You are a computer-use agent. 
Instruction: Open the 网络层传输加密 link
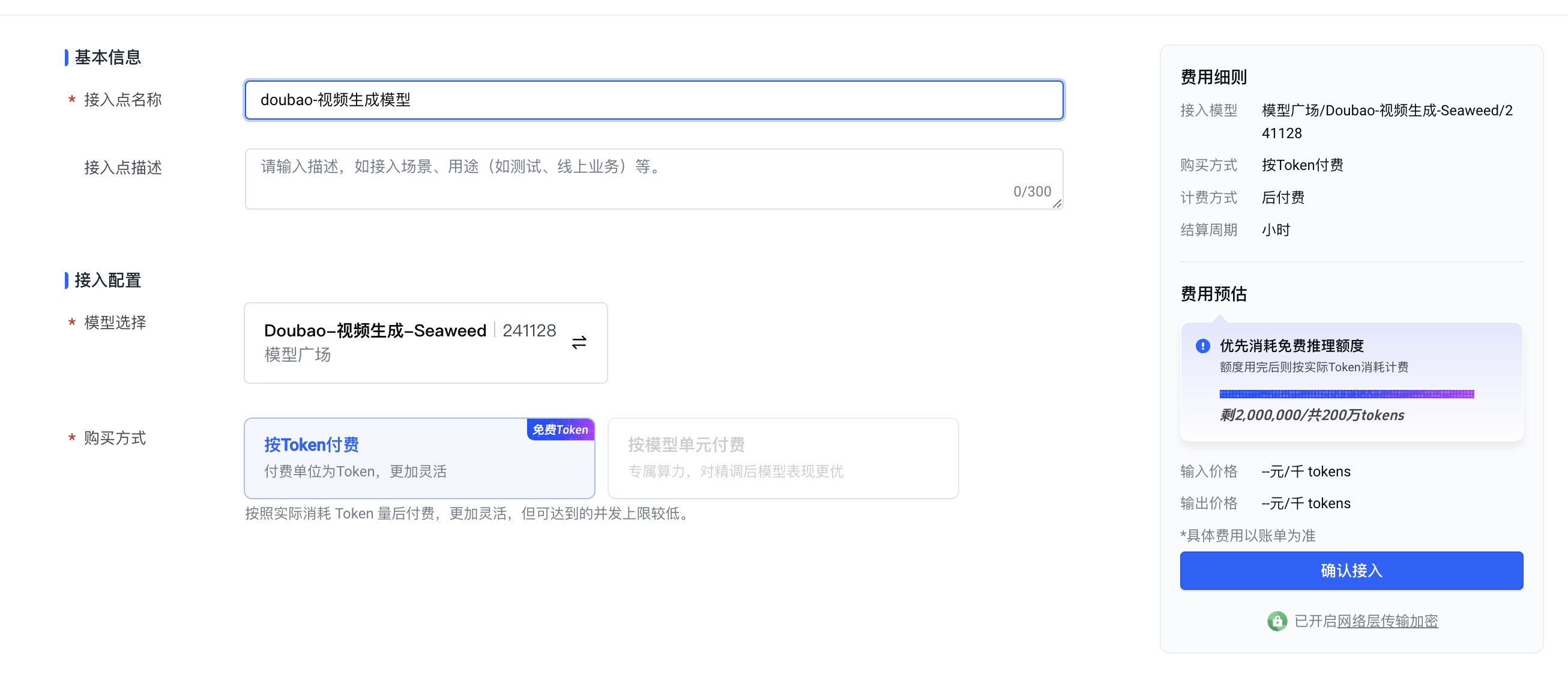point(1387,621)
